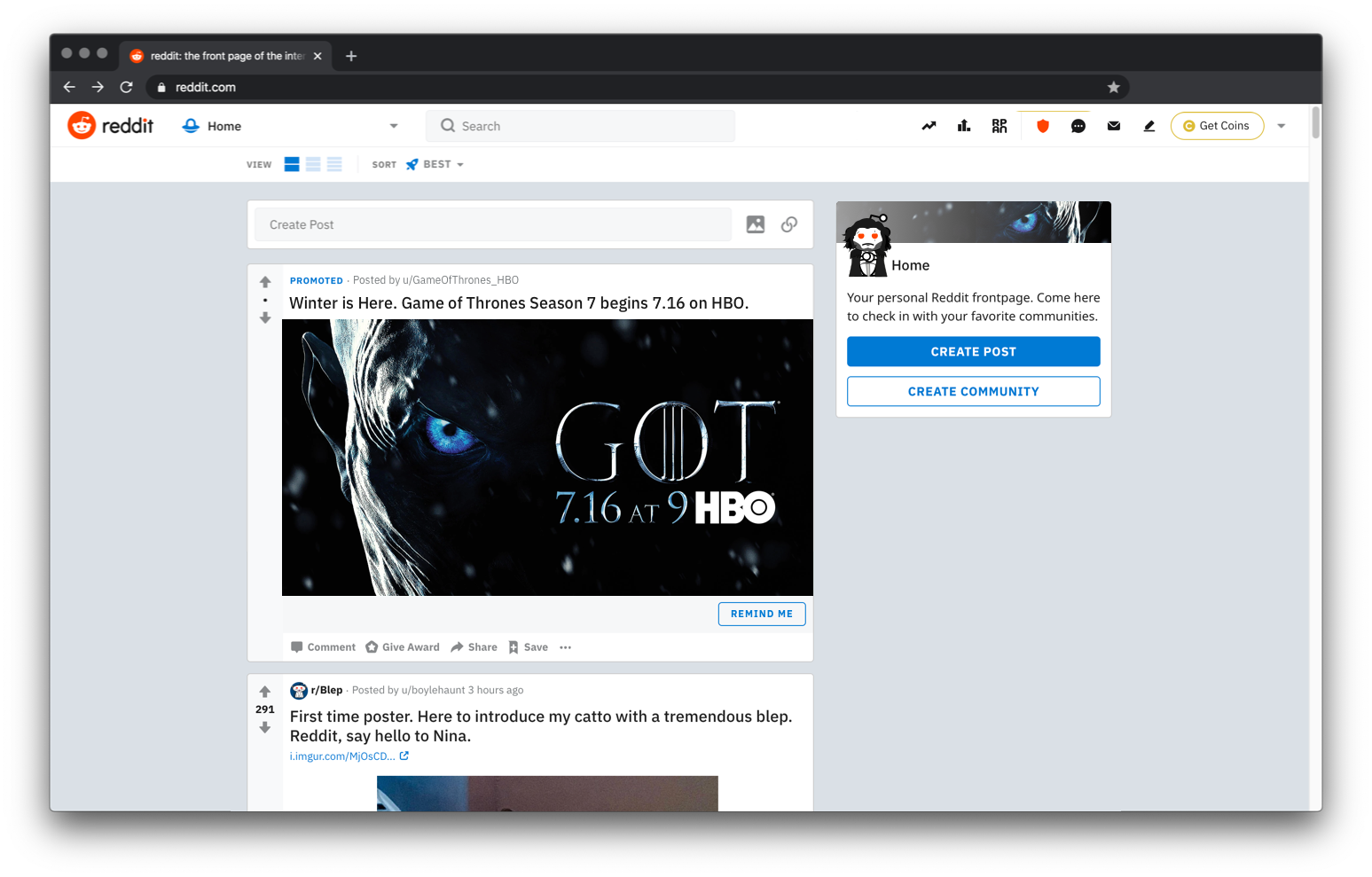Image resolution: width=1372 pixels, height=877 pixels.
Task: Click the Snoo avatar in the Home card
Action: coord(867,245)
